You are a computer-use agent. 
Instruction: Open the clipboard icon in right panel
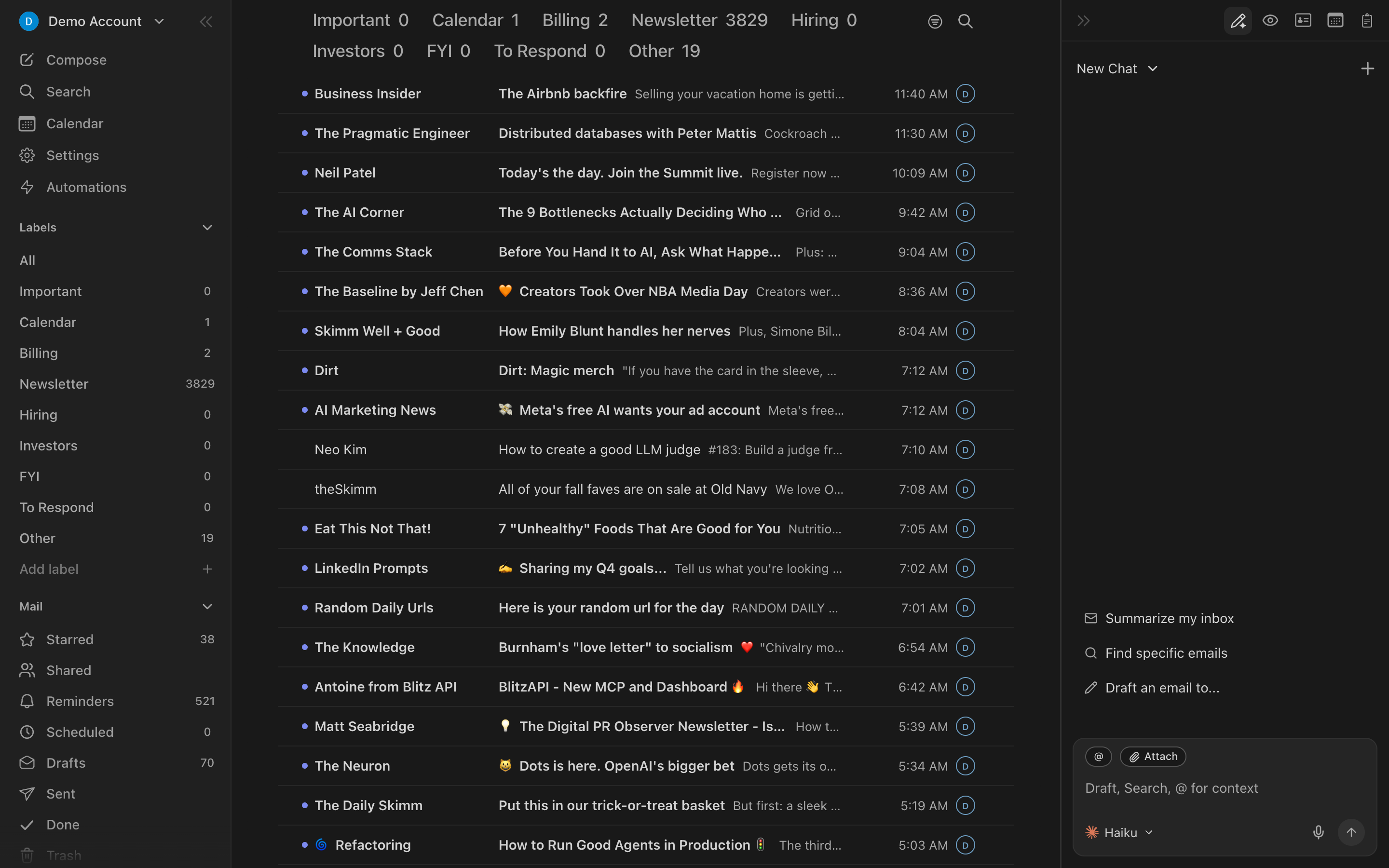coord(1367,21)
